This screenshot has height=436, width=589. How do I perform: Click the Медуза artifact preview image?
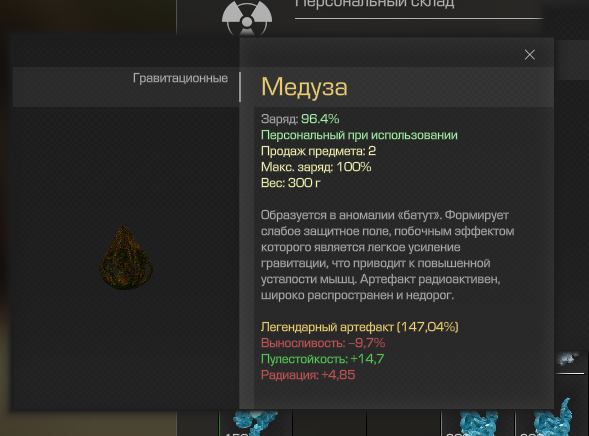click(126, 258)
